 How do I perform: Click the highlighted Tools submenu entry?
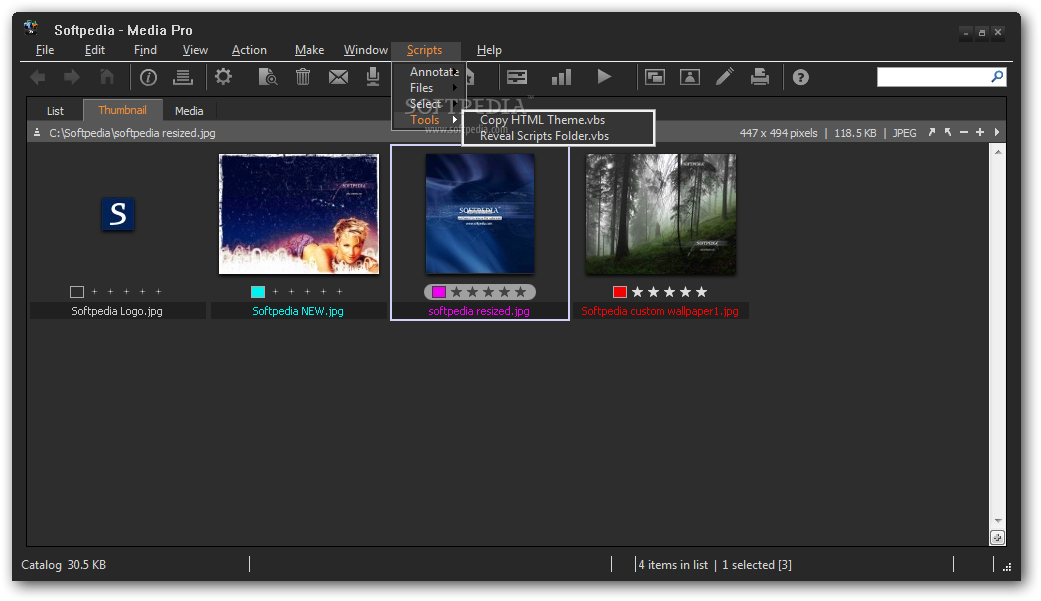[429, 120]
